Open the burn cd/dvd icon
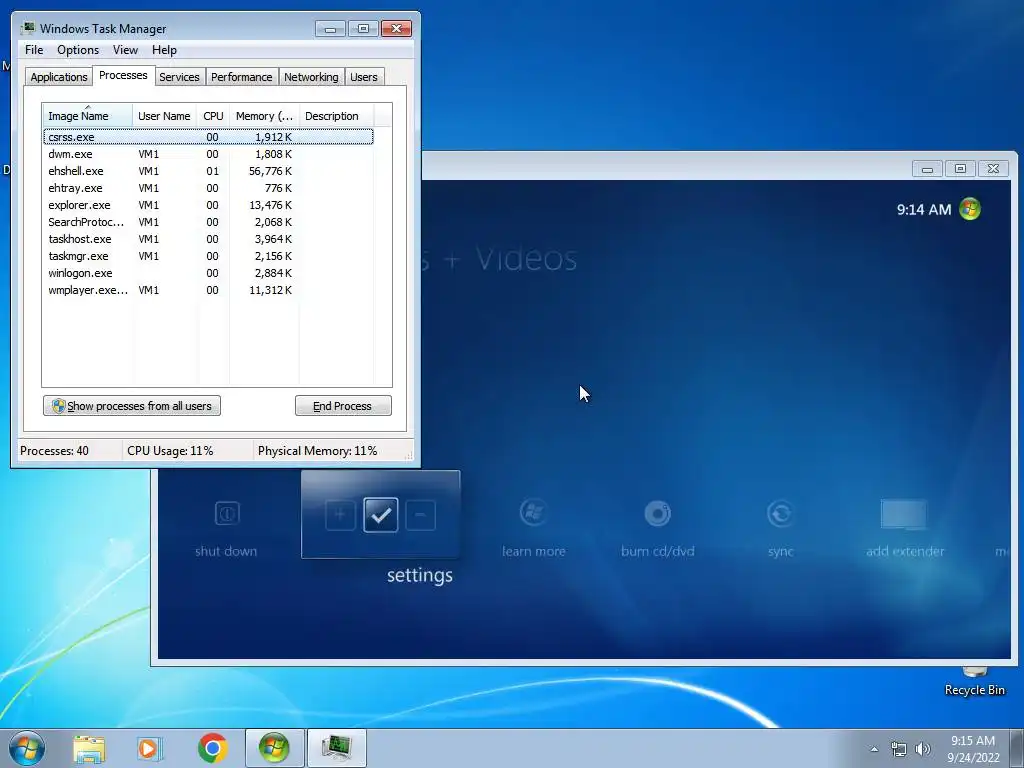Image resolution: width=1024 pixels, height=768 pixels. pyautogui.click(x=658, y=513)
